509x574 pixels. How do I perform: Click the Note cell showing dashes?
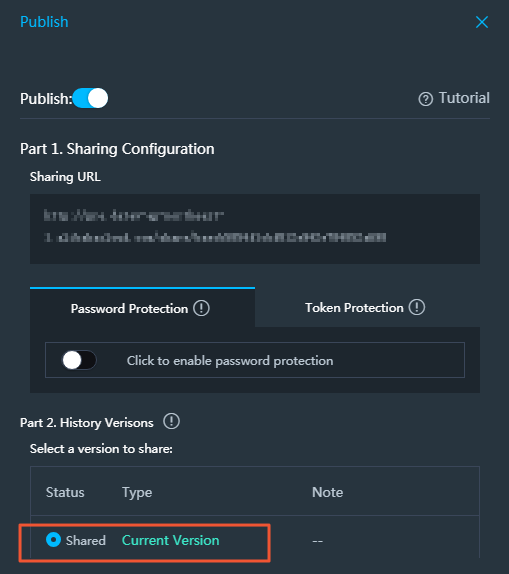[x=317, y=541]
